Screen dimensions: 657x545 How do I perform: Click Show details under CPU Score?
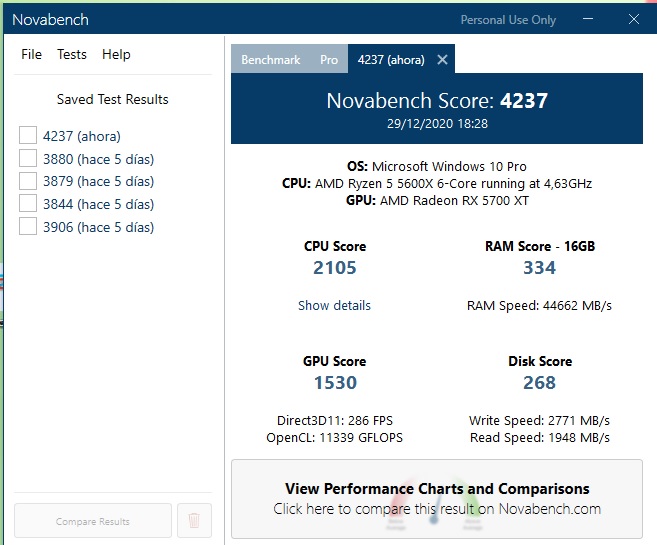334,305
